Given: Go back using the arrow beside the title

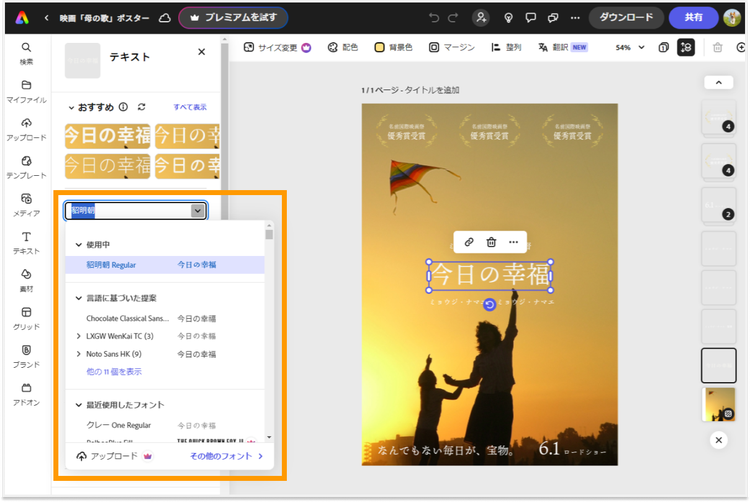Looking at the screenshot, I should pos(46,18).
